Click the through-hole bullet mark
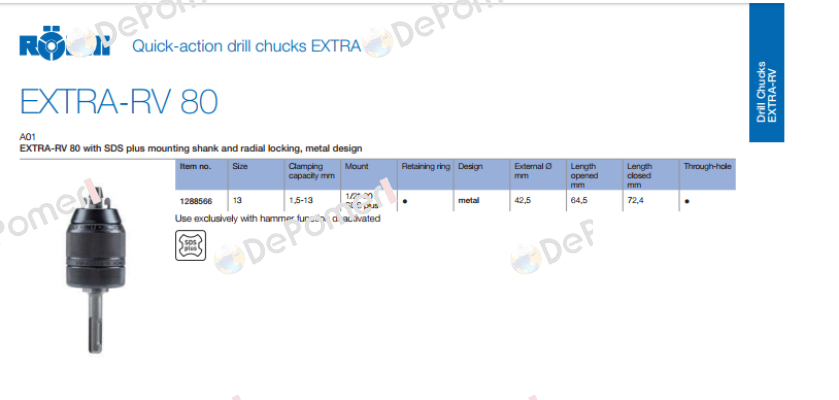The image size is (839, 400). [x=687, y=202]
